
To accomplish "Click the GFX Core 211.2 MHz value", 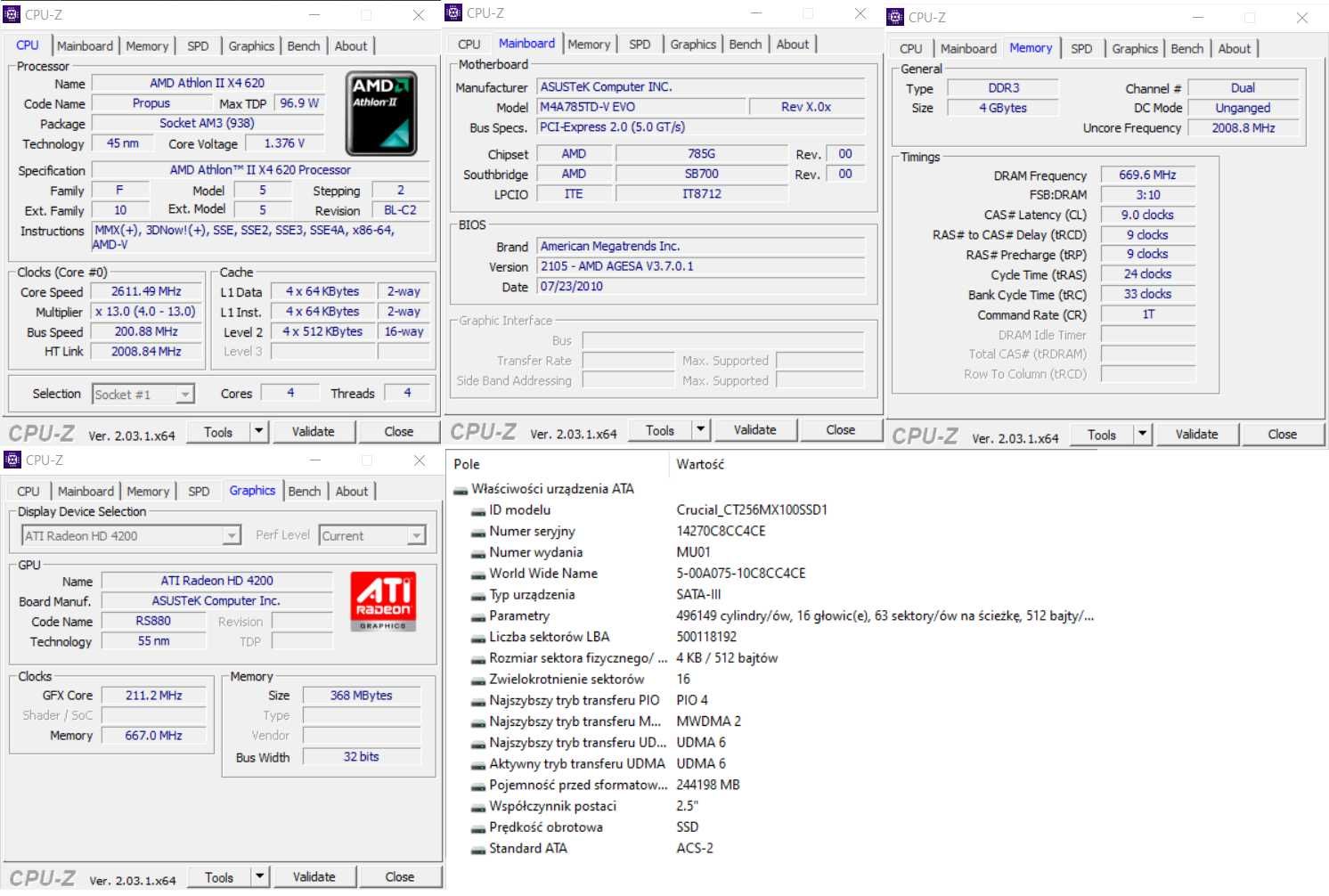I will tap(153, 696).
